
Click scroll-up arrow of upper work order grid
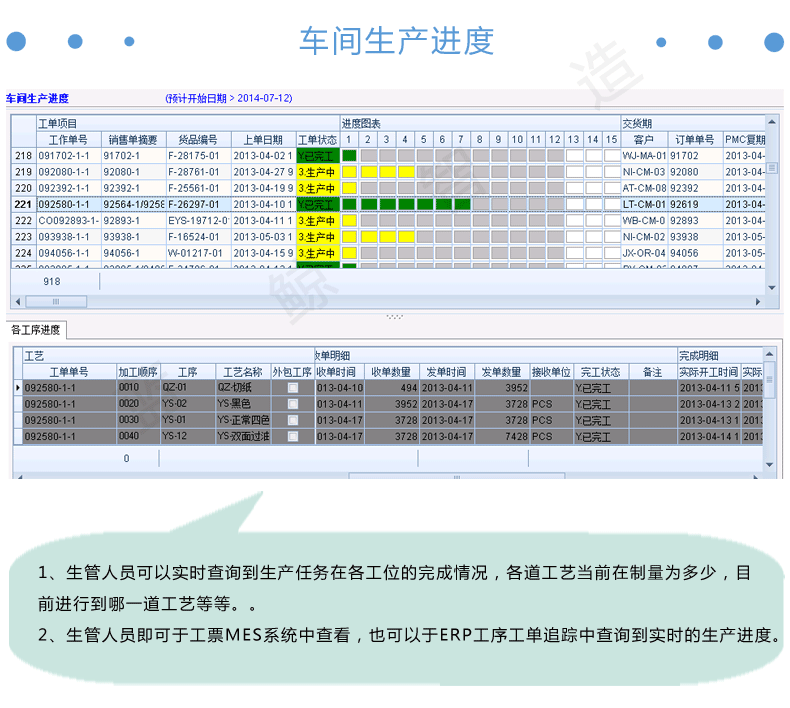(x=771, y=122)
